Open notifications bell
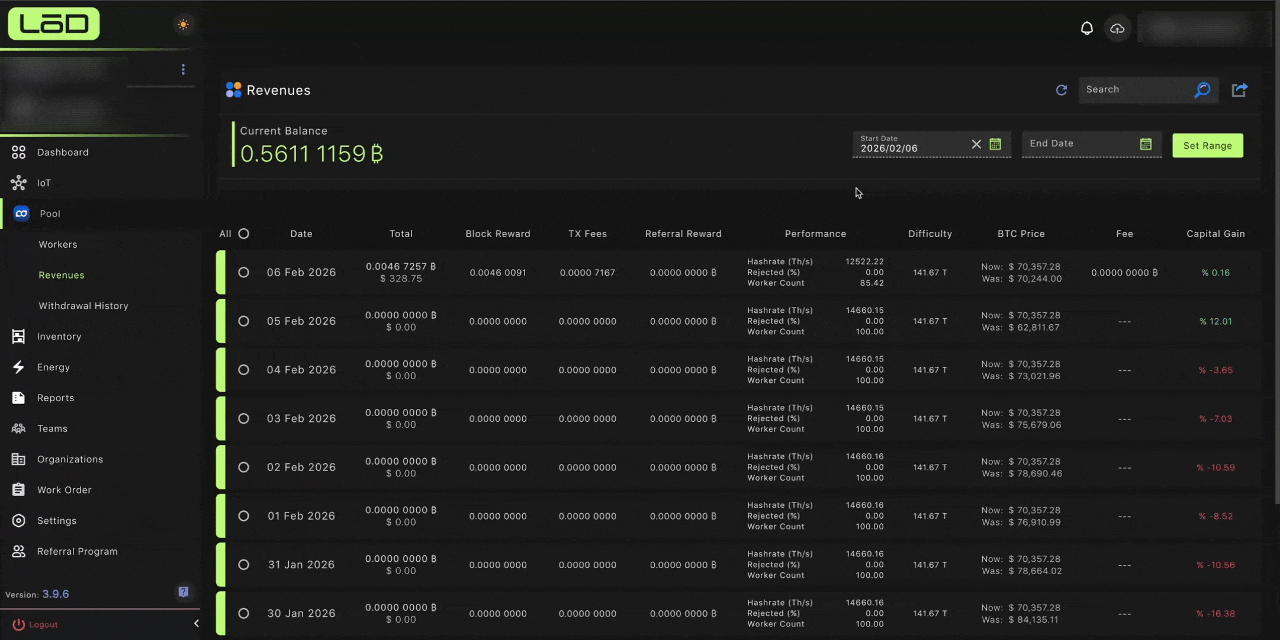Viewport: 1280px width, 640px height. tap(1087, 28)
